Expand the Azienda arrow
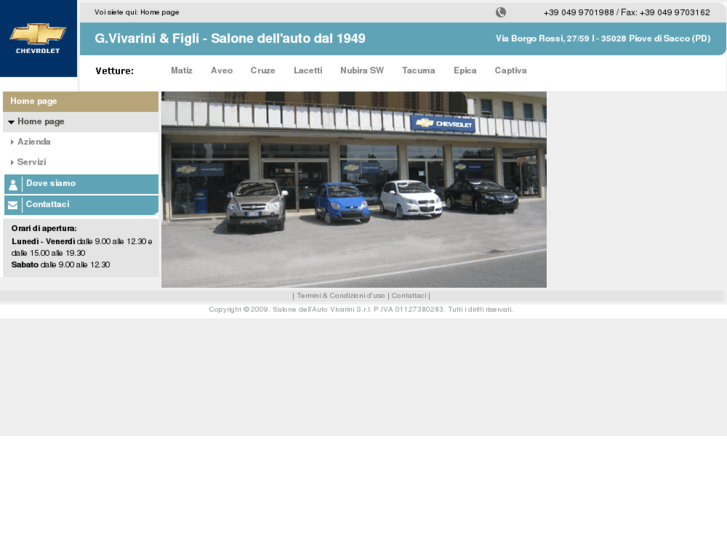 (x=12, y=142)
